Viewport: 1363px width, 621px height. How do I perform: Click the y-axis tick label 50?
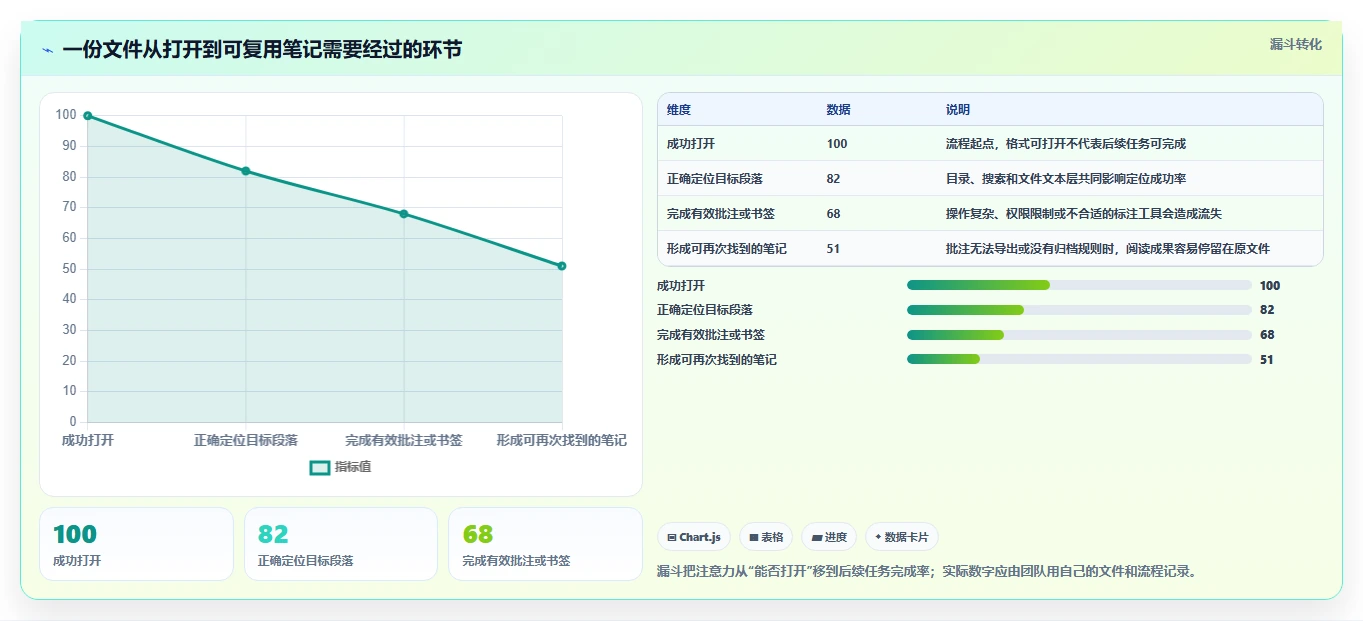click(70, 269)
